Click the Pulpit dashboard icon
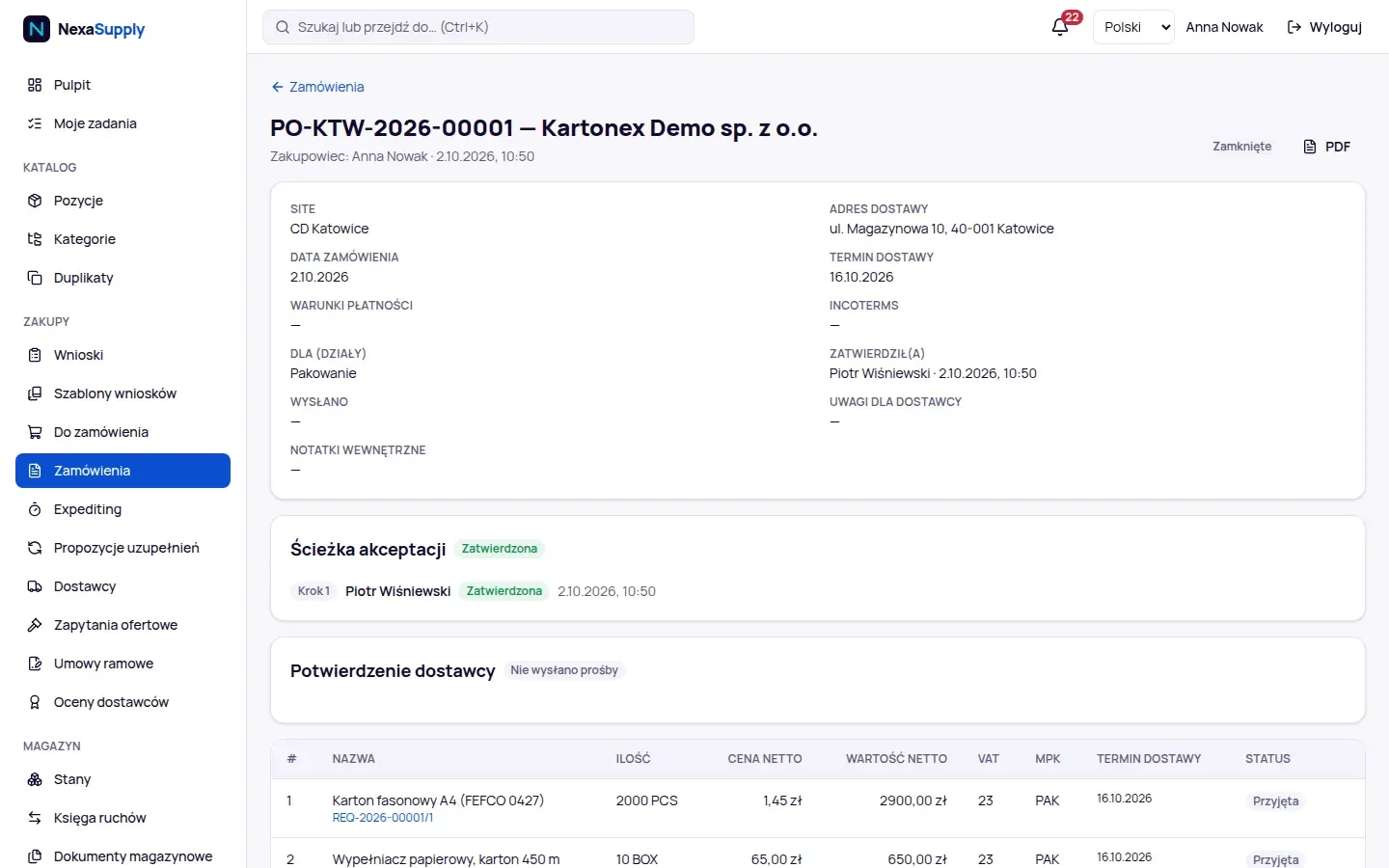Screen dimensions: 1389x868 [35, 85]
